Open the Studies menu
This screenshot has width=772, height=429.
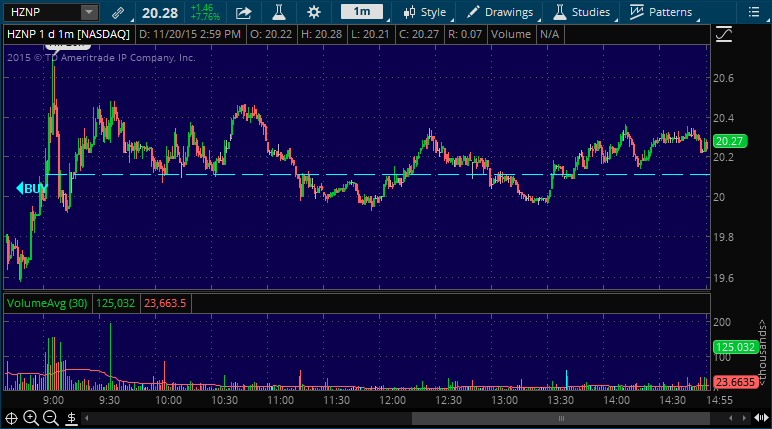click(581, 12)
